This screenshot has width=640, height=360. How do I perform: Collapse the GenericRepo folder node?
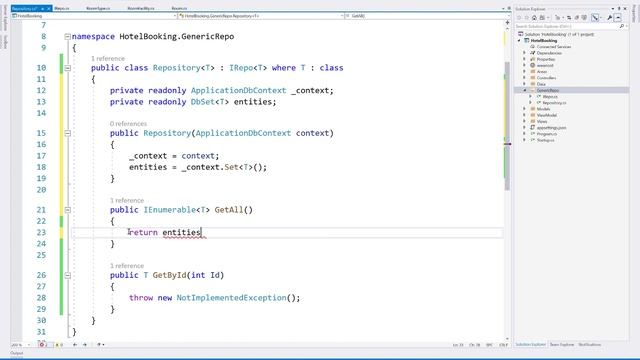(x=525, y=90)
